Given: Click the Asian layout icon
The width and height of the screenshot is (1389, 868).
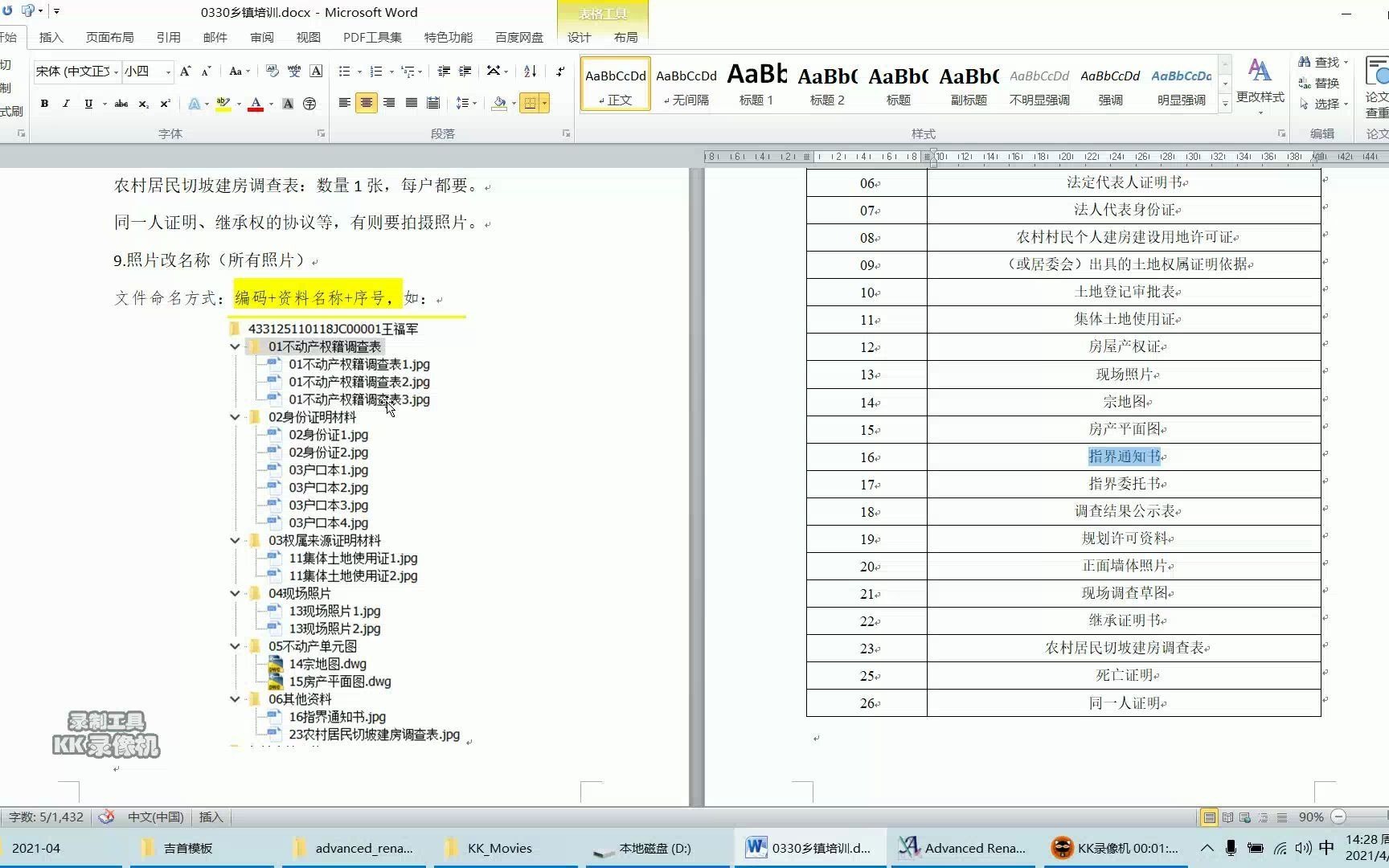Looking at the screenshot, I should pos(494,72).
